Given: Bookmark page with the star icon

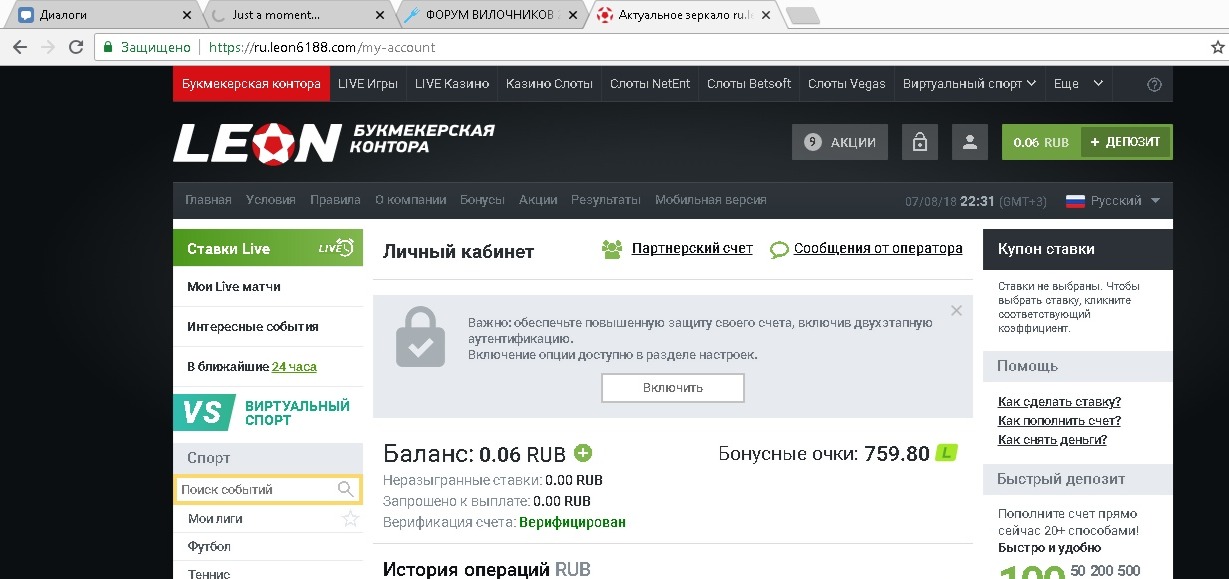Looking at the screenshot, I should 1217,47.
